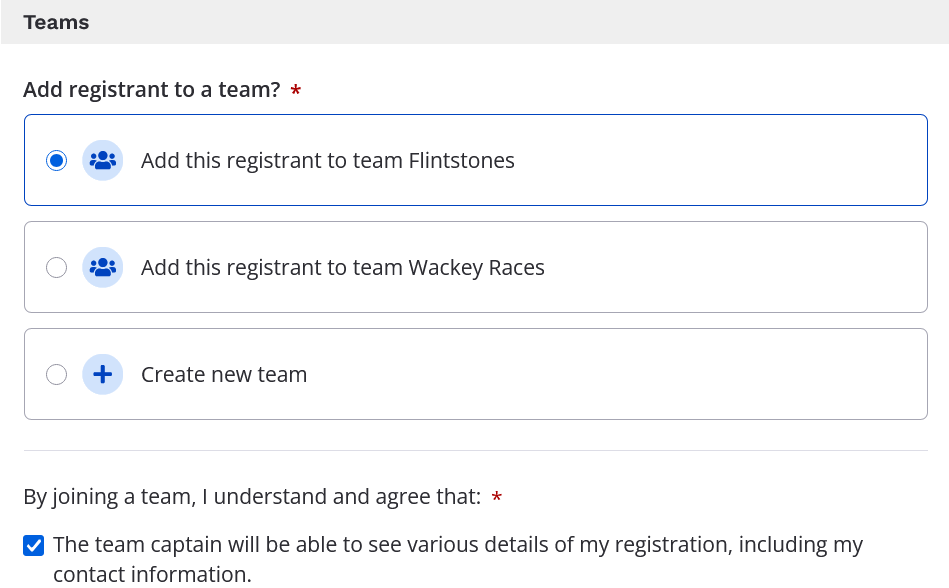Viewport: 949px width, 588px height.
Task: Click the 'Create new team' label text
Action: pos(224,374)
